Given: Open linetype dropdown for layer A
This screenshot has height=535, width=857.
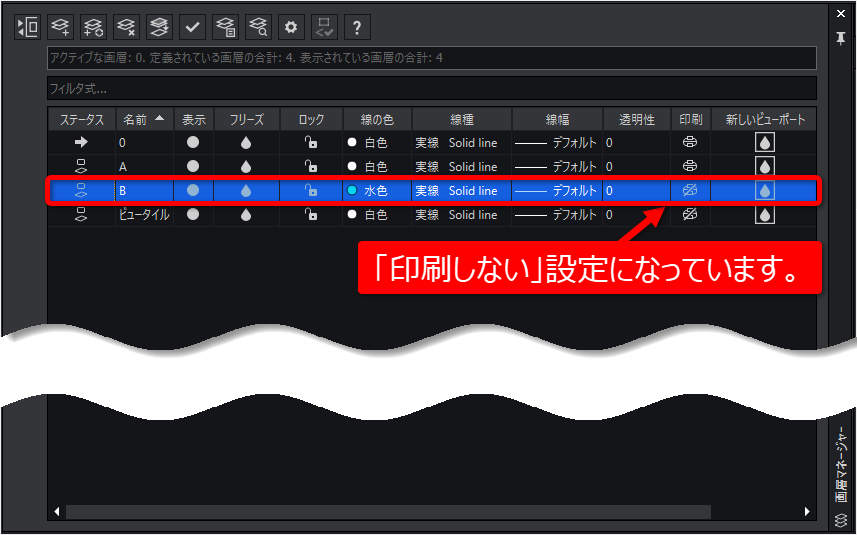Looking at the screenshot, I should coord(461,167).
